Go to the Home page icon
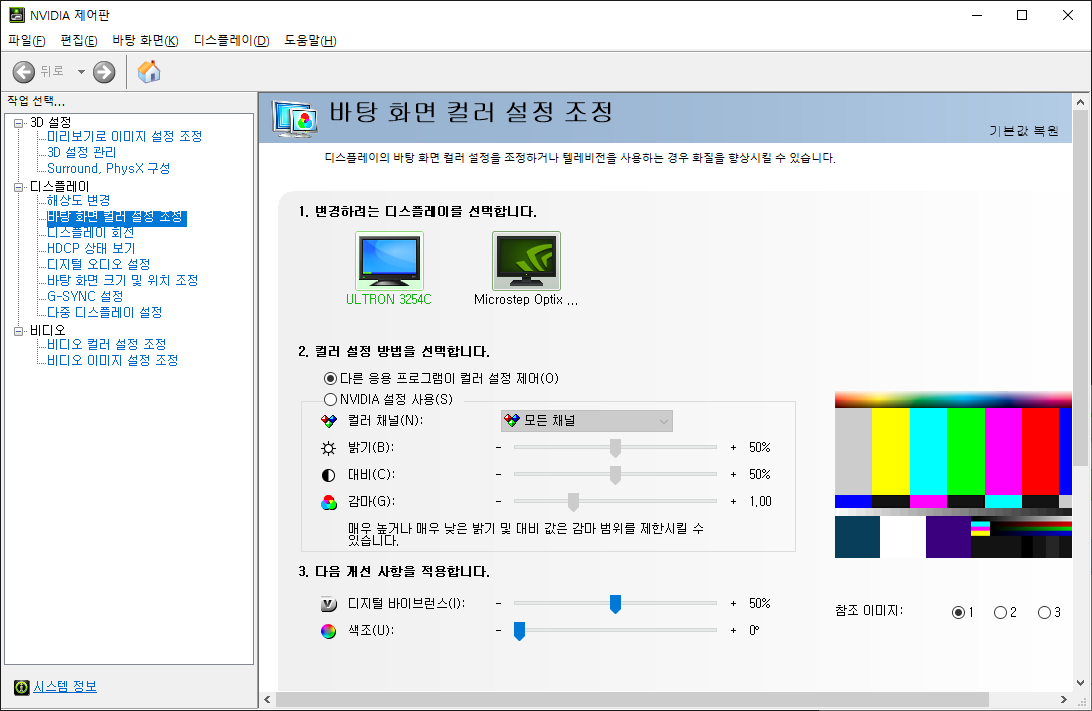 (148, 72)
